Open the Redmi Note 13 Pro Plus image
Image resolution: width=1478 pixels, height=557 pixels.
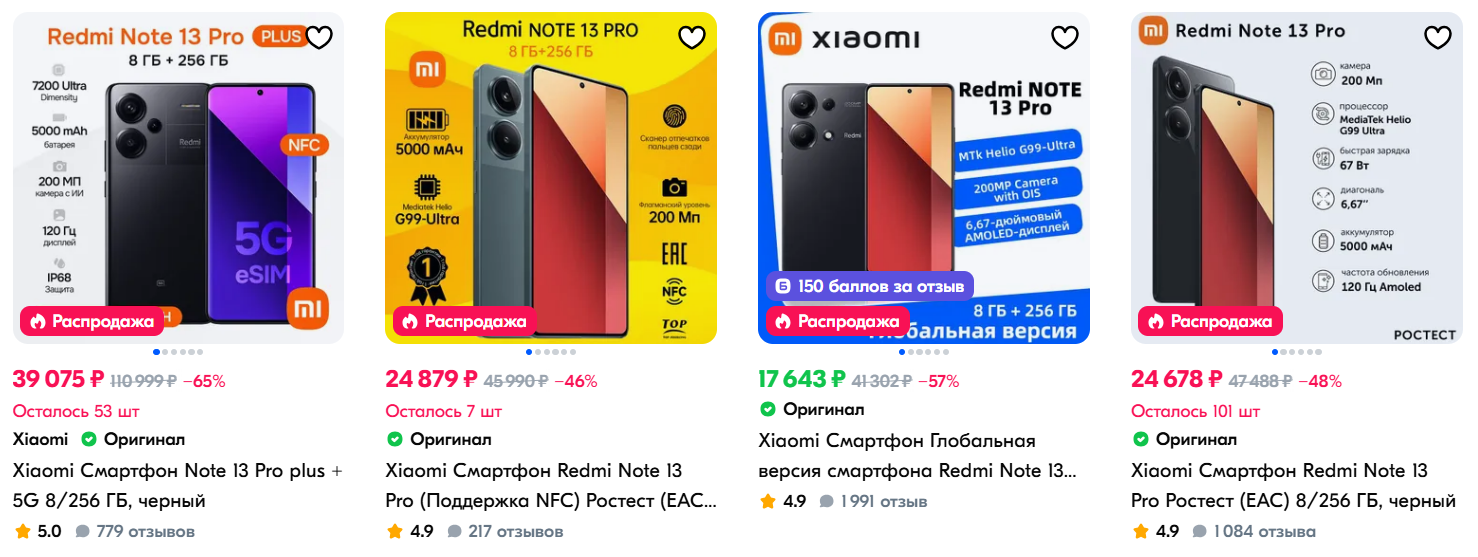pos(178,178)
